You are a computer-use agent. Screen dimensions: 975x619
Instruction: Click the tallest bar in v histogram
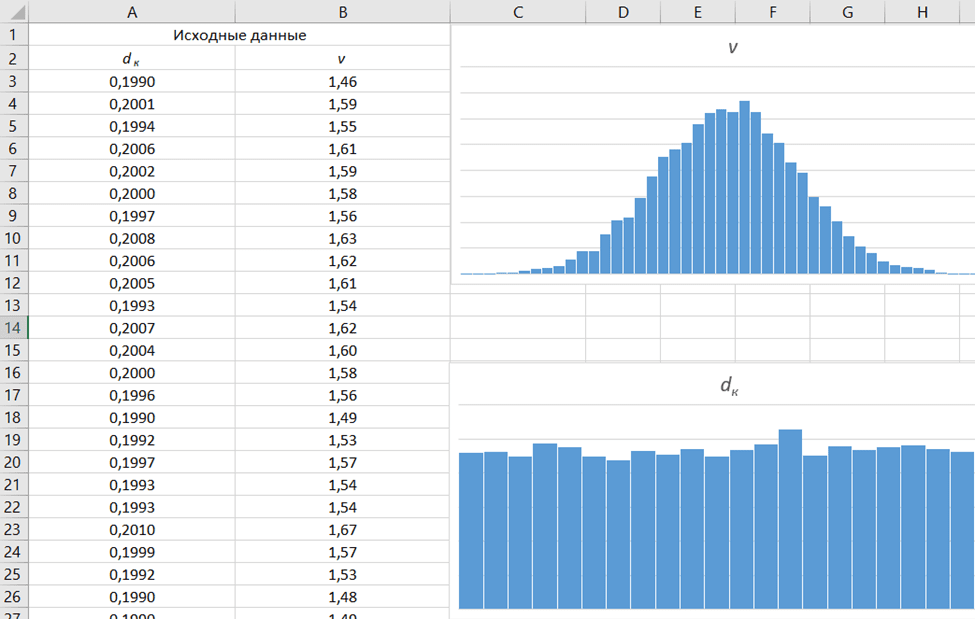pyautogui.click(x=744, y=190)
